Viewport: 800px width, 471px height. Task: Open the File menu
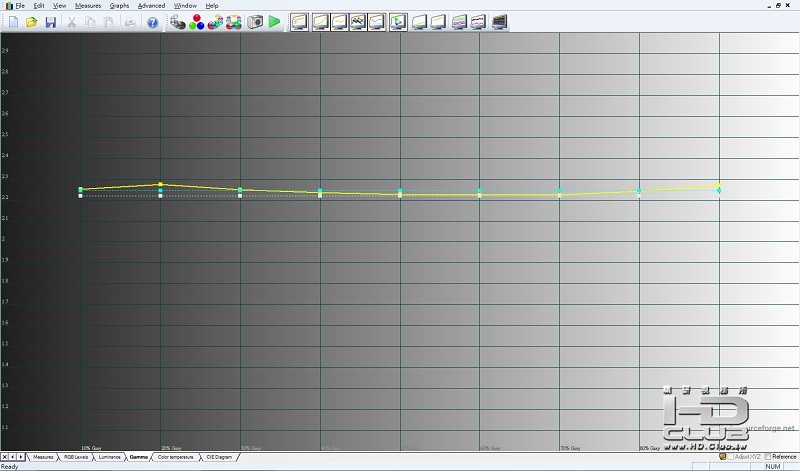point(20,6)
